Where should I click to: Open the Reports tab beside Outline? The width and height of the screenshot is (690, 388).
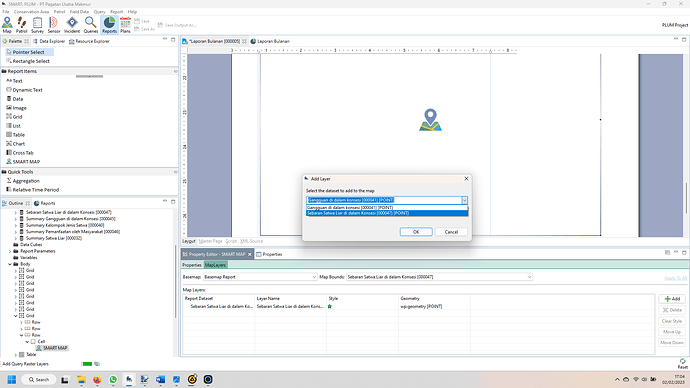coord(45,203)
